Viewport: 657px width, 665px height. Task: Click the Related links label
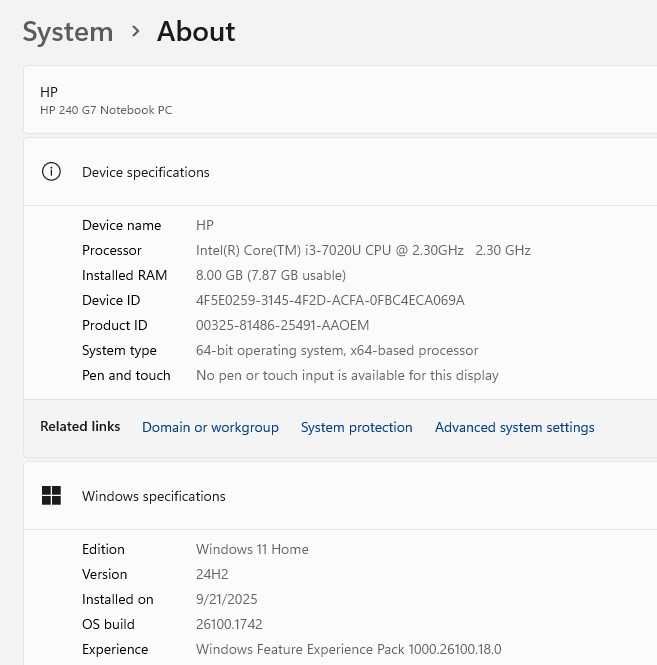80,426
